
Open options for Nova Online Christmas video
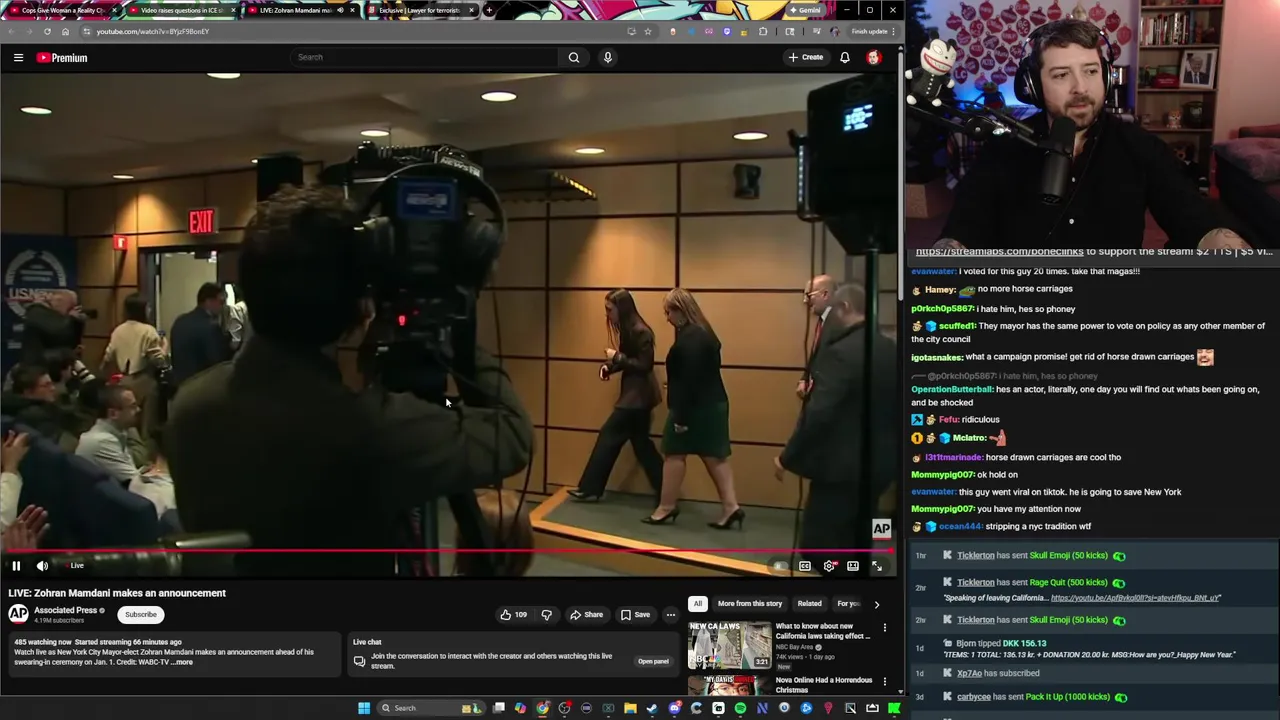[x=884, y=682]
